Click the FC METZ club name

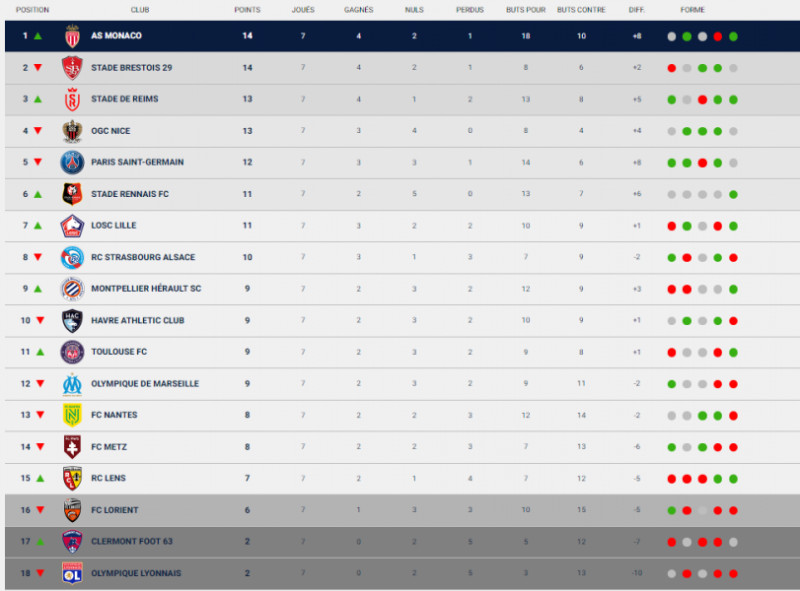pyautogui.click(x=109, y=447)
